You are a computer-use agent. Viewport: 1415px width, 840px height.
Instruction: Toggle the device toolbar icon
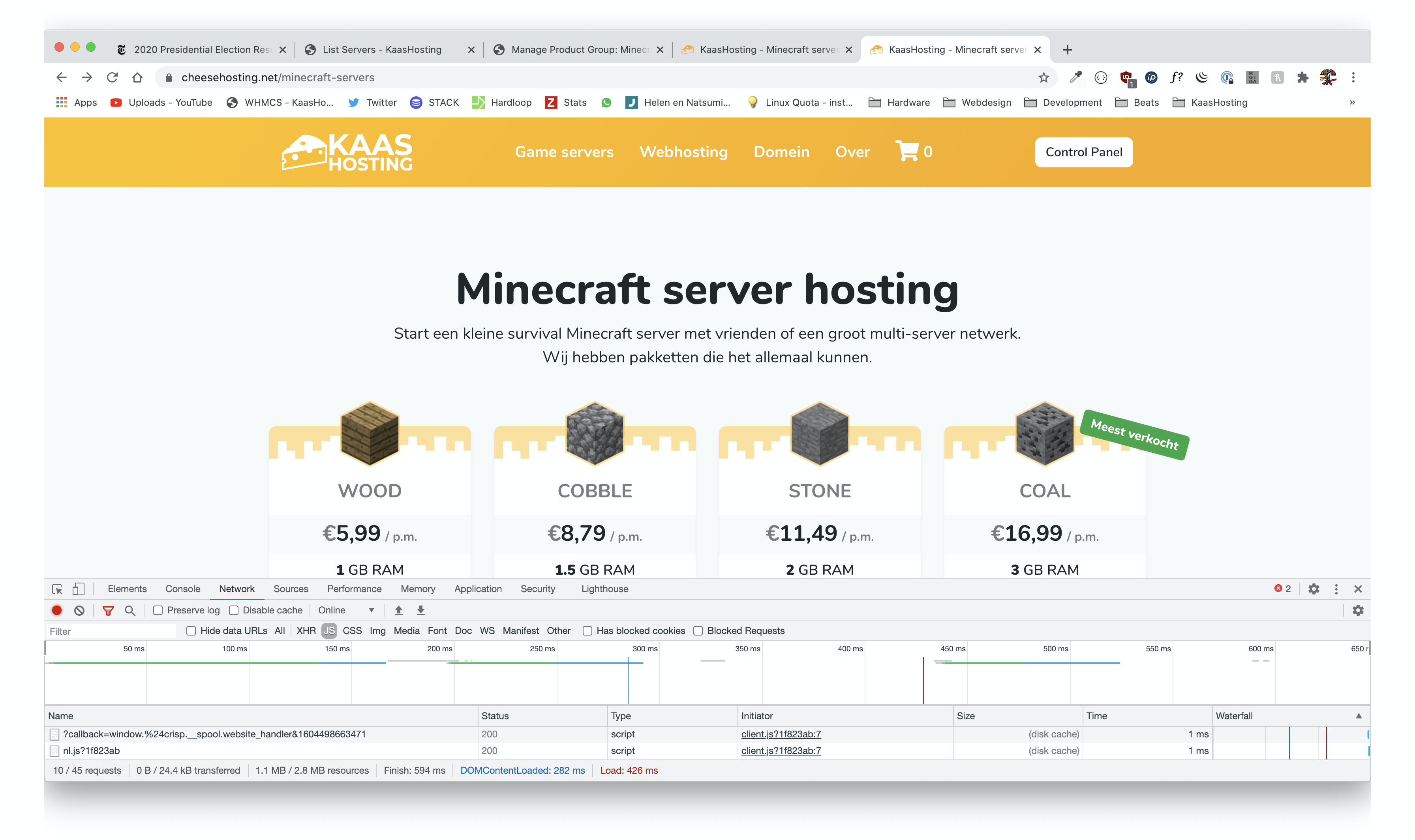78,589
